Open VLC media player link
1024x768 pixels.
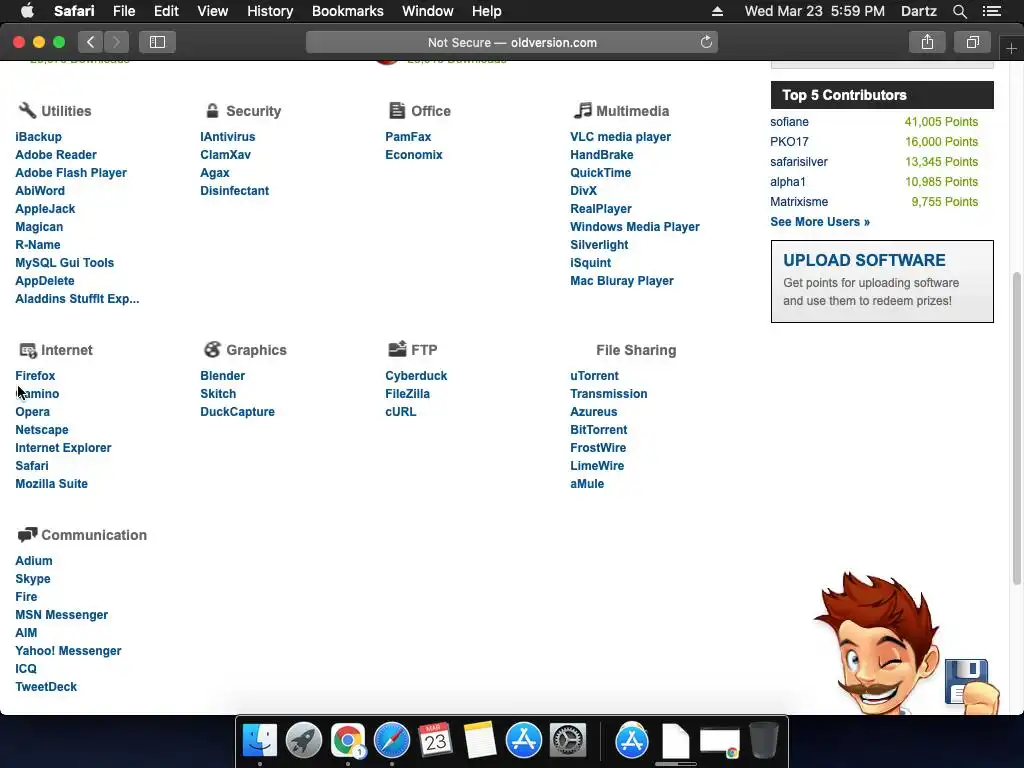pos(620,137)
